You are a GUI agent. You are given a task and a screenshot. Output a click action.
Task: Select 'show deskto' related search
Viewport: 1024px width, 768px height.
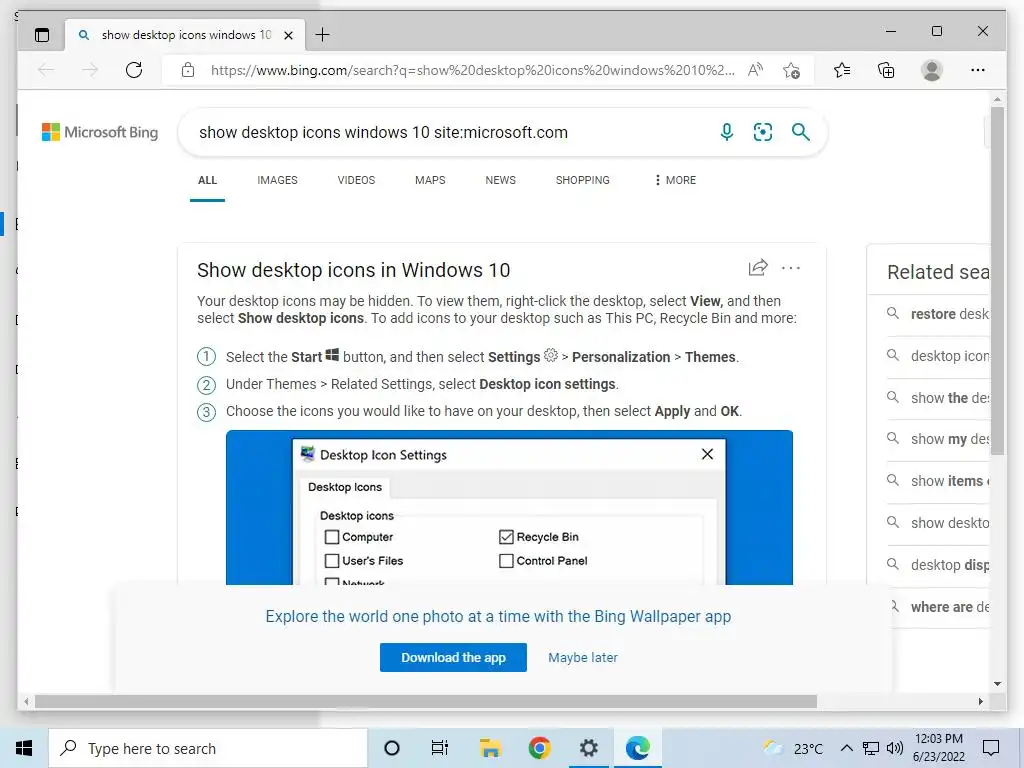pos(938,522)
